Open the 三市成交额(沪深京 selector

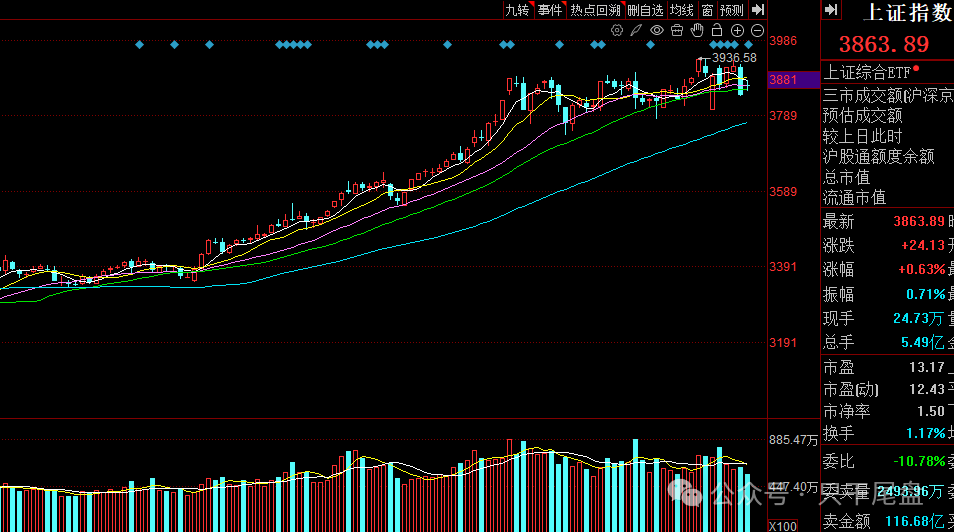coord(887,95)
